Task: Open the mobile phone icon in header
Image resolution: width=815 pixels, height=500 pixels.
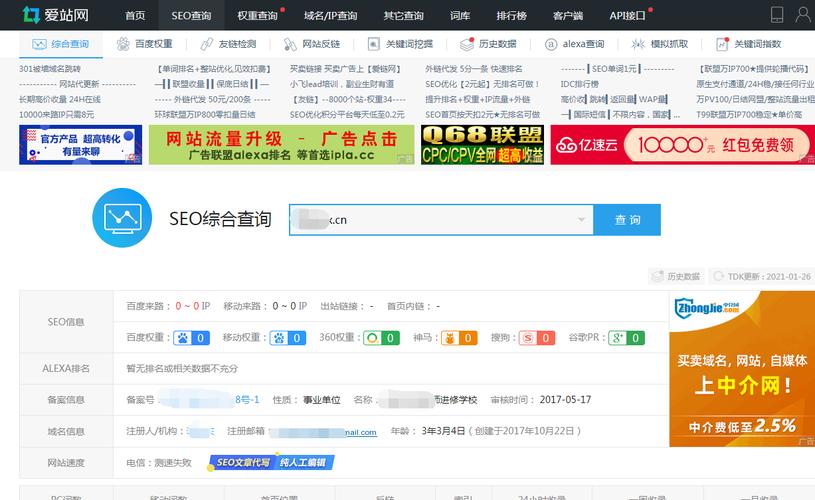Action: (x=777, y=15)
